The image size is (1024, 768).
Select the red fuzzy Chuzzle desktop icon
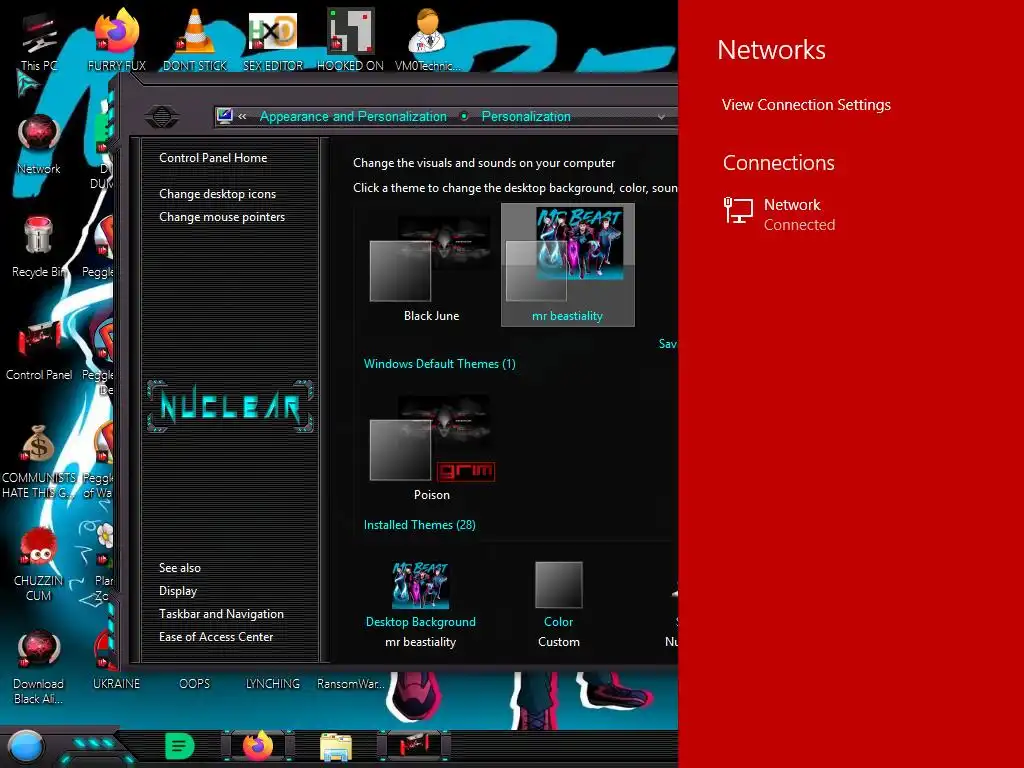(39, 564)
